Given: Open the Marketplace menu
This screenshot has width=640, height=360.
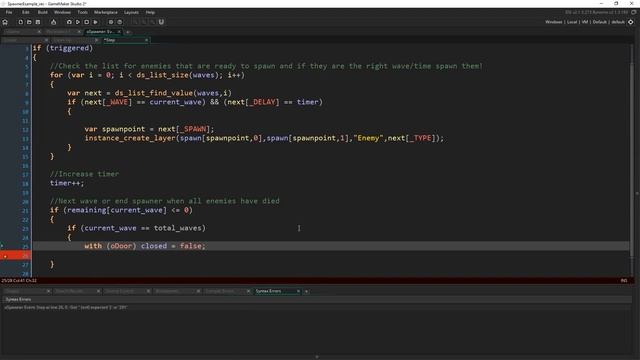Looking at the screenshot, I should pyautogui.click(x=106, y=12).
